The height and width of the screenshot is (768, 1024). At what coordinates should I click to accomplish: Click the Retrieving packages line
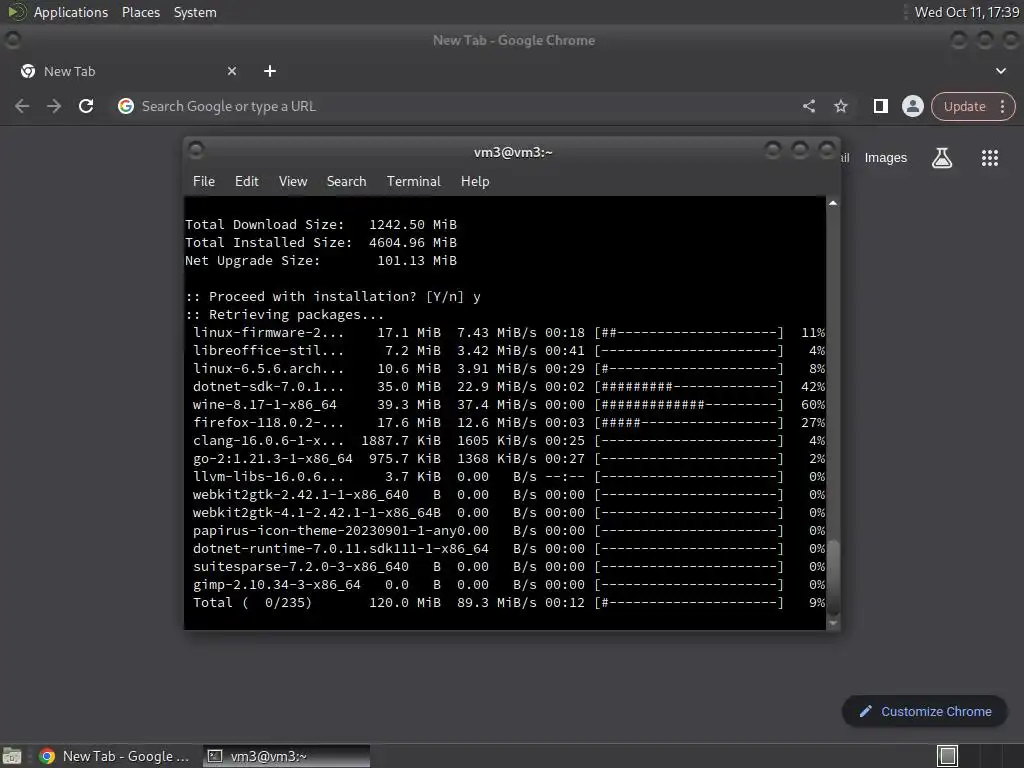(x=284, y=315)
